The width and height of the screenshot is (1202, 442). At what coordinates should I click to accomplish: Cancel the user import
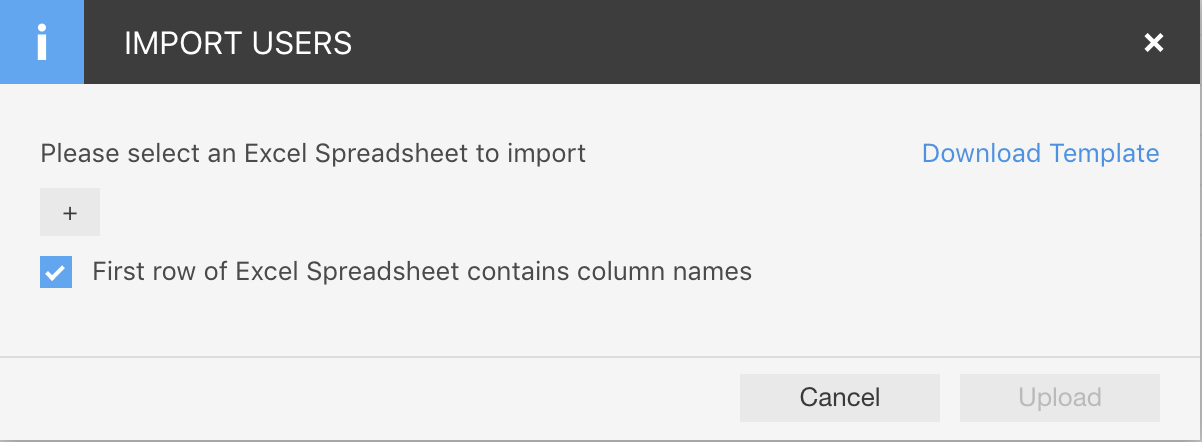[x=840, y=397]
